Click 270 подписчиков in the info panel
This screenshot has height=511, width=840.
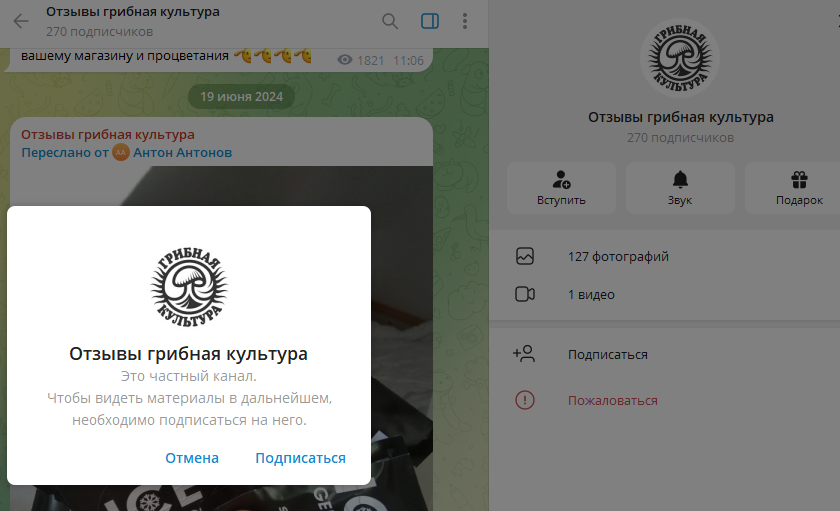pos(680,138)
